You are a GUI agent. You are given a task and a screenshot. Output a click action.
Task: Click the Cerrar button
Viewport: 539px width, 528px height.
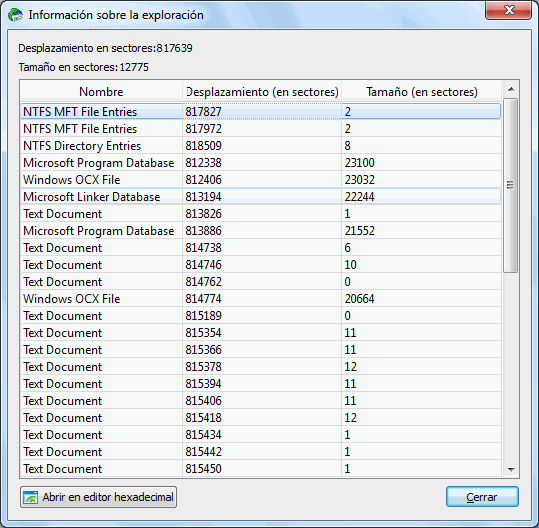click(x=482, y=497)
